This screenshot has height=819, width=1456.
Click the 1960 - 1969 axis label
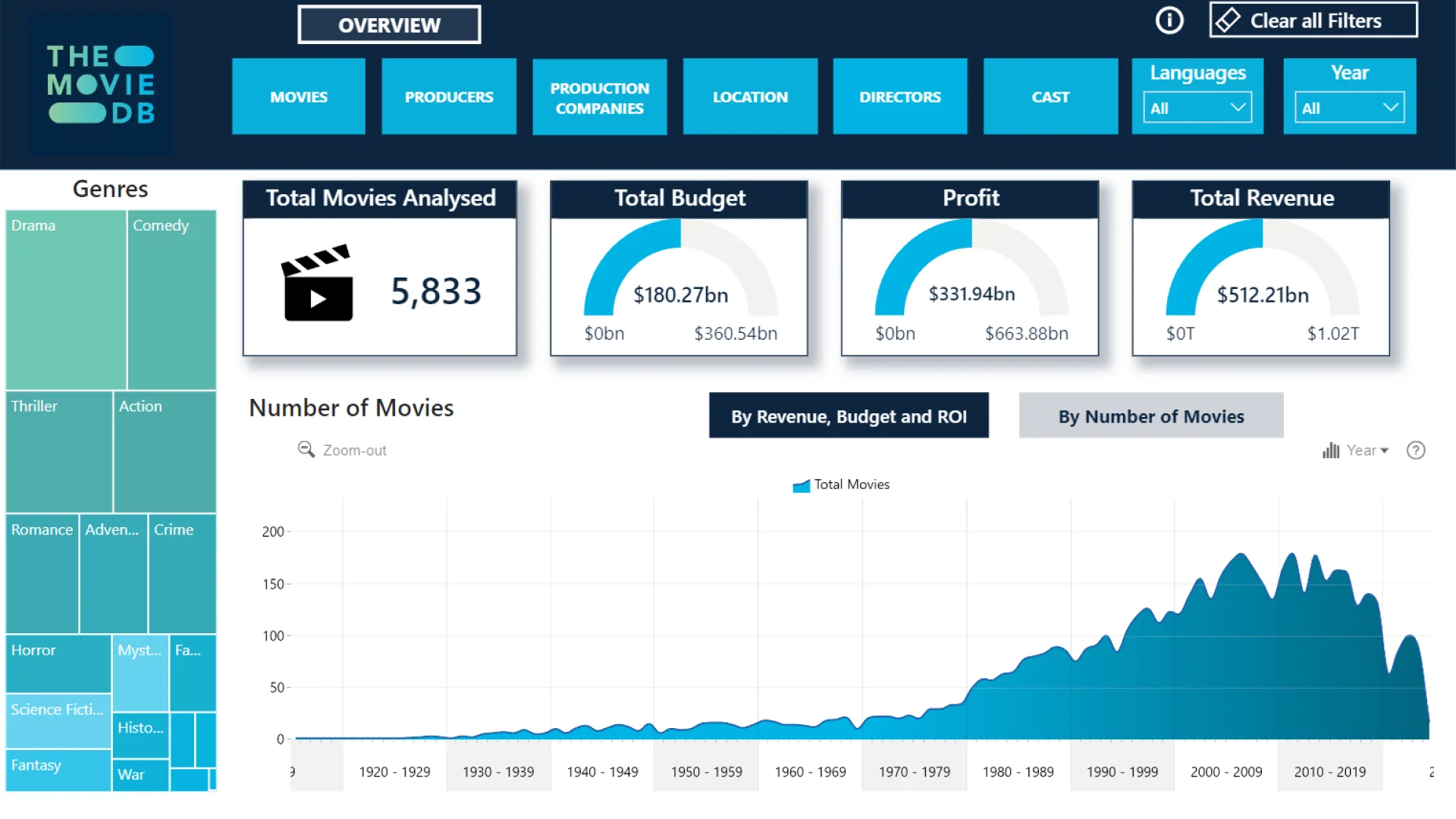(810, 772)
